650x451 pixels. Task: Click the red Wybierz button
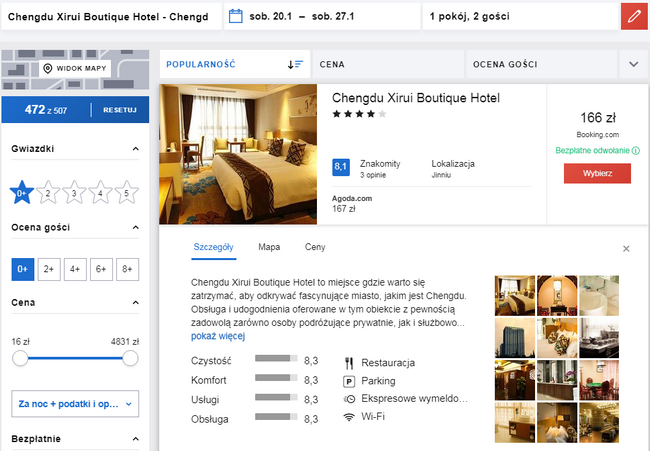(597, 173)
